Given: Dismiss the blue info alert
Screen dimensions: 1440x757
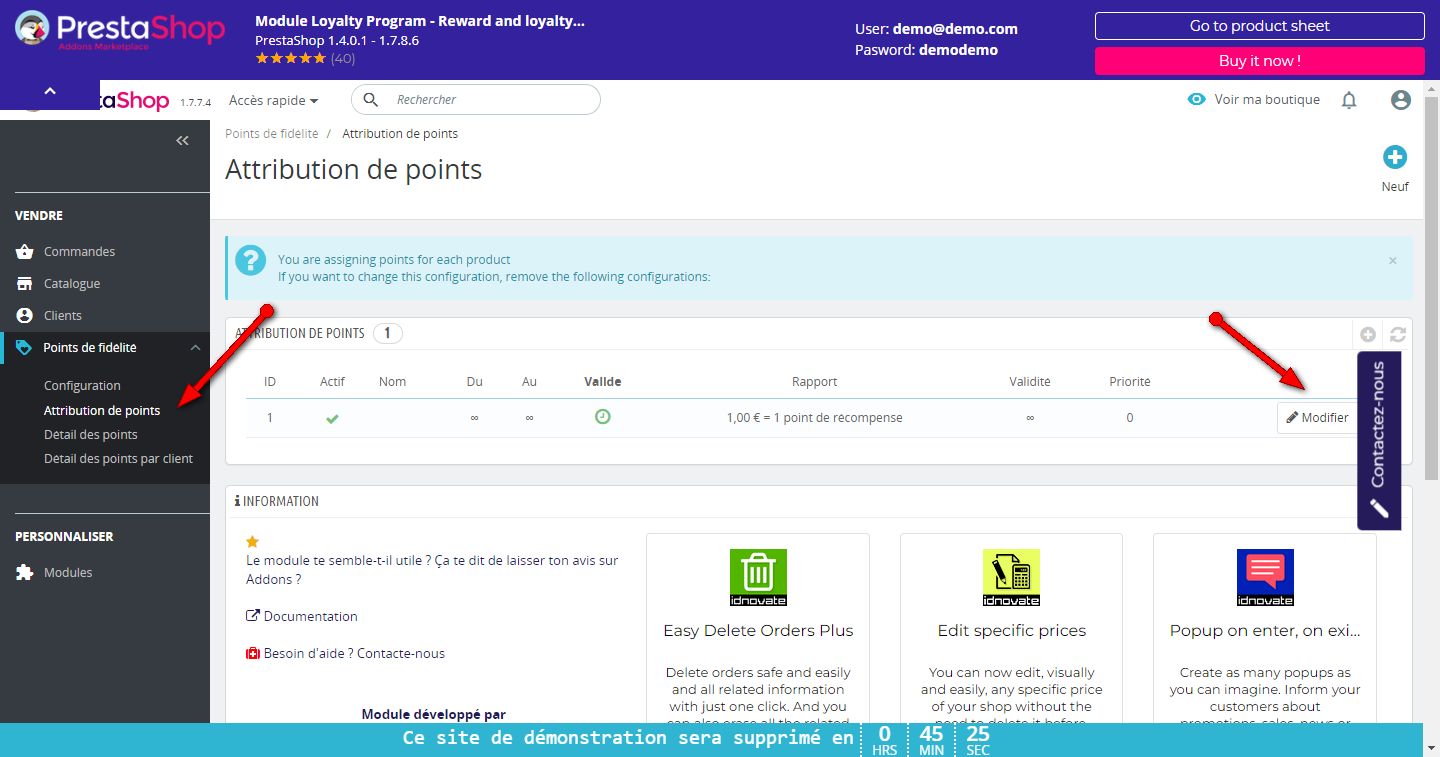Looking at the screenshot, I should (1393, 260).
